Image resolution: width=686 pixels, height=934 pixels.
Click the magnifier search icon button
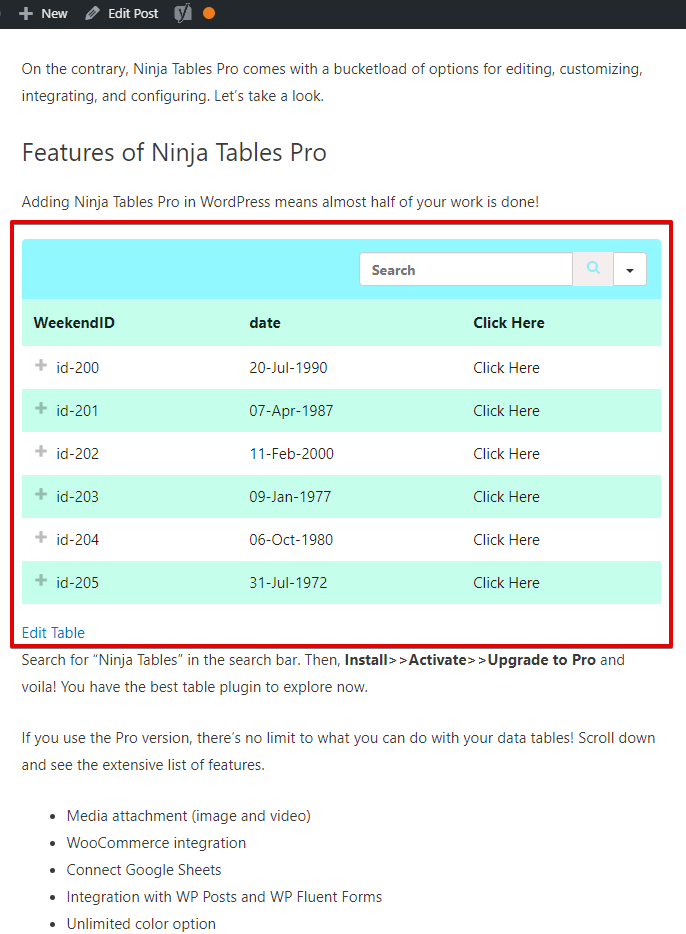click(593, 269)
